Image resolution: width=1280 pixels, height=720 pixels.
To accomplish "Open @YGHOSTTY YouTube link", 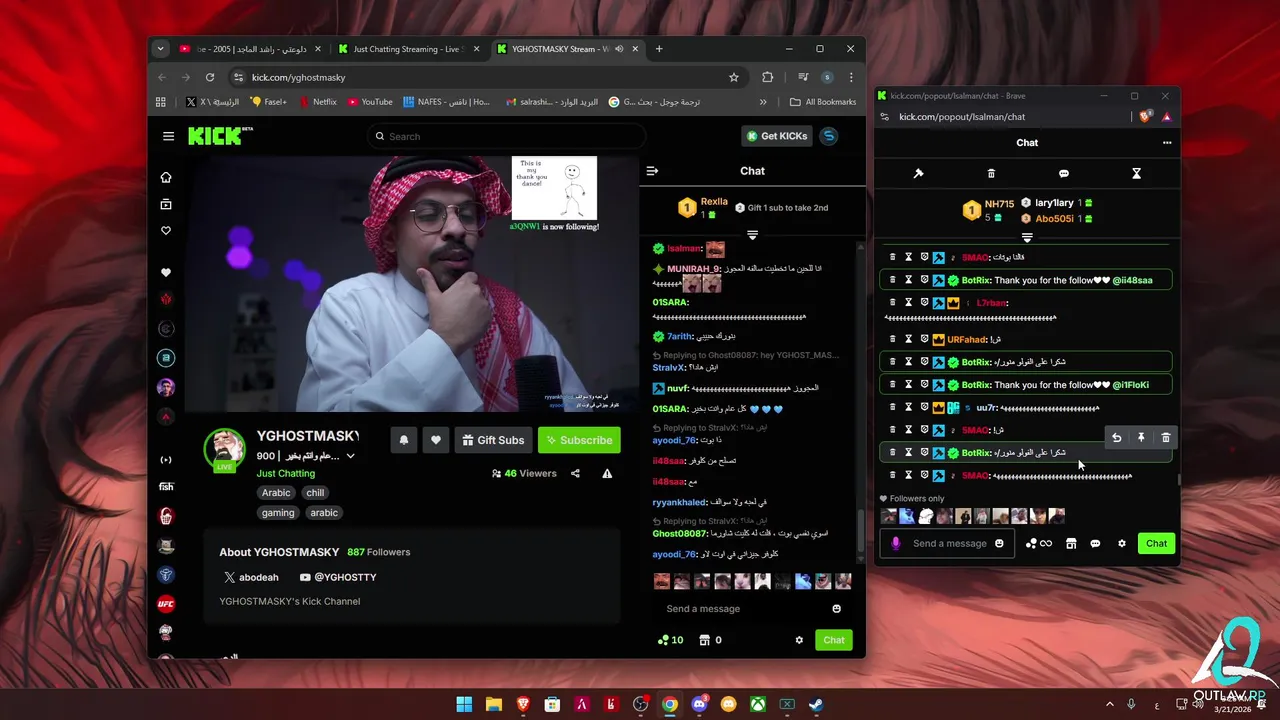I will click(337, 577).
